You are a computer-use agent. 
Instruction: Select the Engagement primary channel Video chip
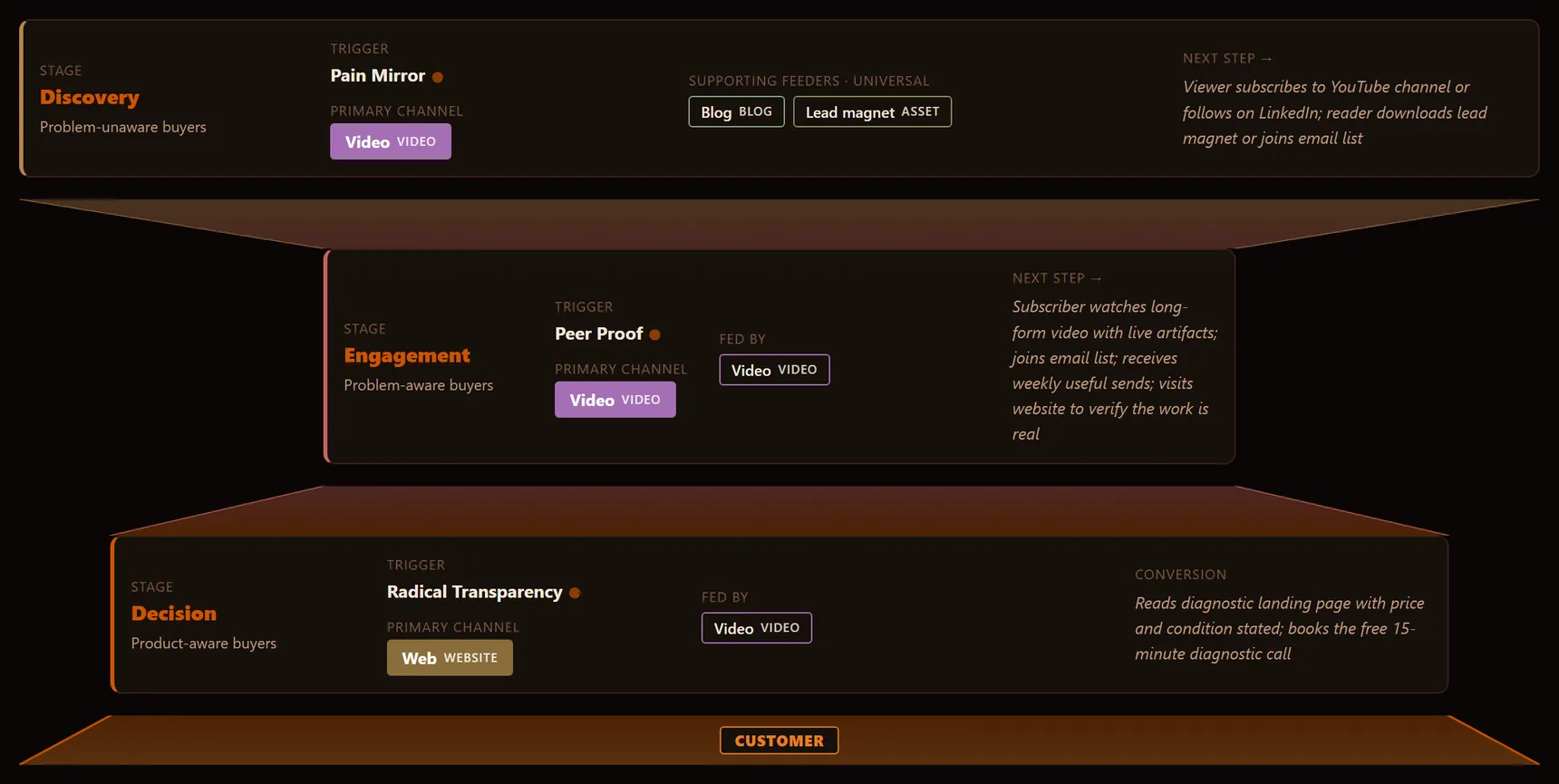point(615,400)
